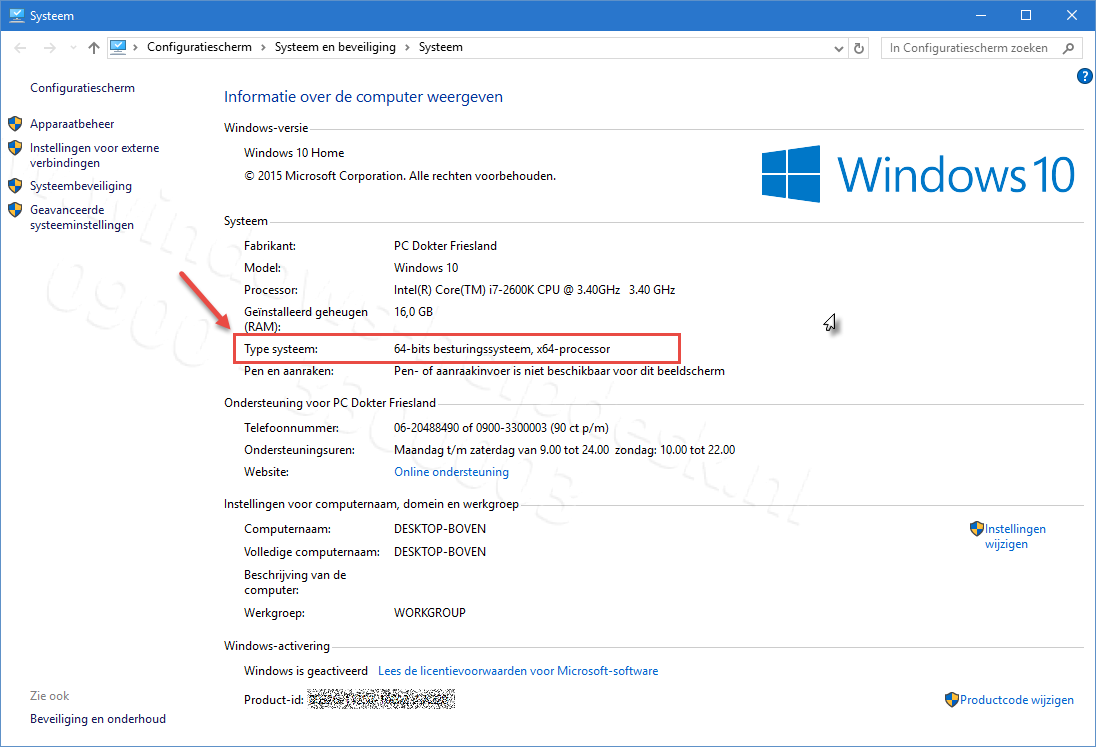Open address bar history dropdown
The width and height of the screenshot is (1096, 747).
click(839, 48)
